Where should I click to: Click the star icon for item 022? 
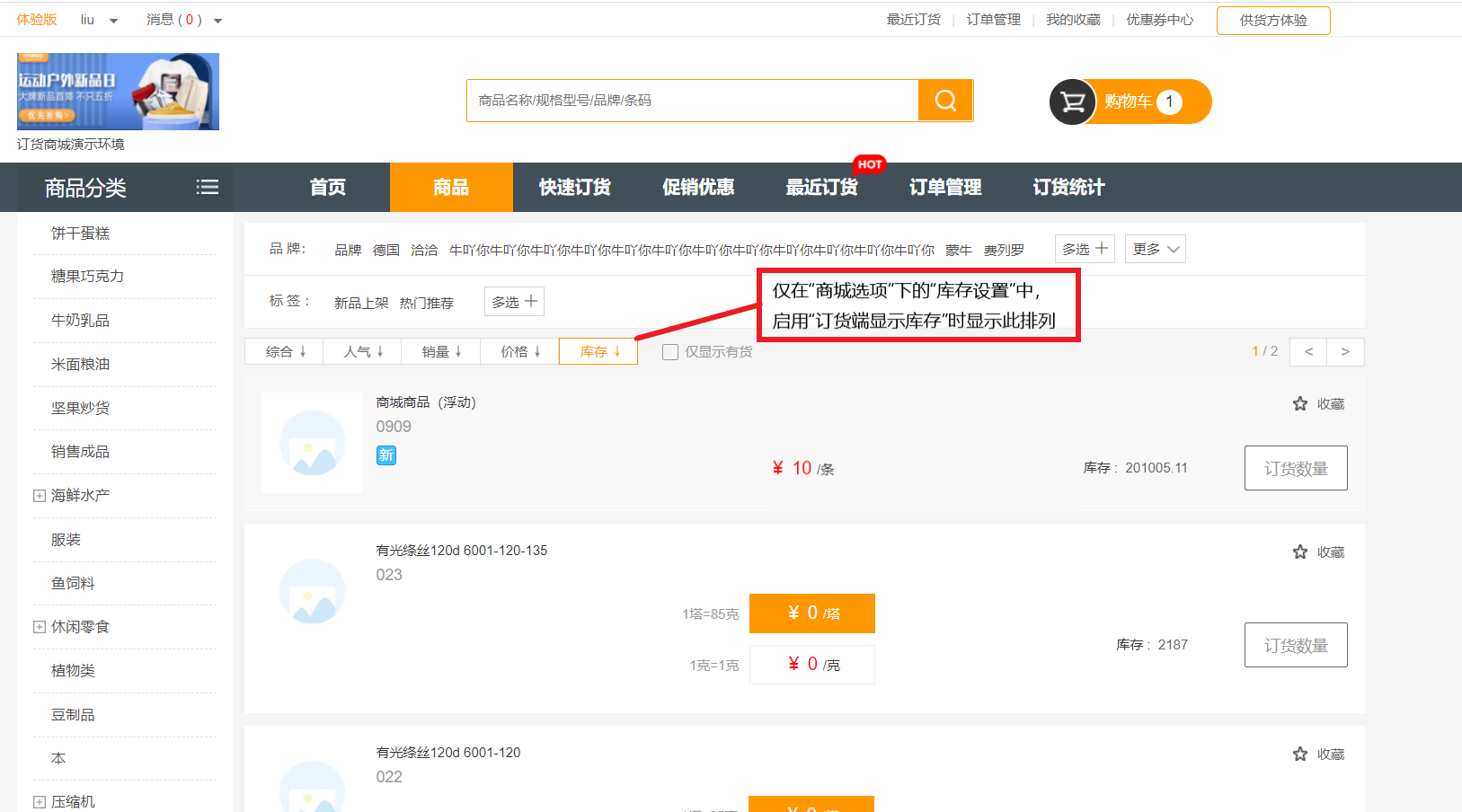coord(1300,755)
